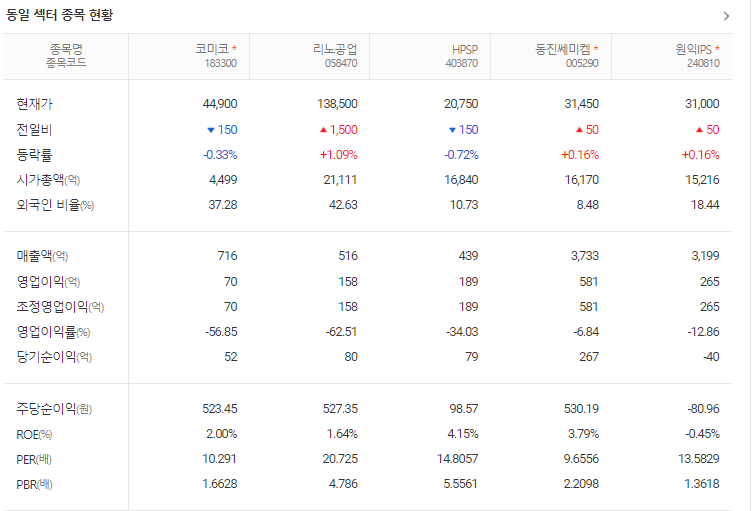Click current price 20,750 for HPSP
Viewport: 752px width, 511px height.
click(x=461, y=104)
